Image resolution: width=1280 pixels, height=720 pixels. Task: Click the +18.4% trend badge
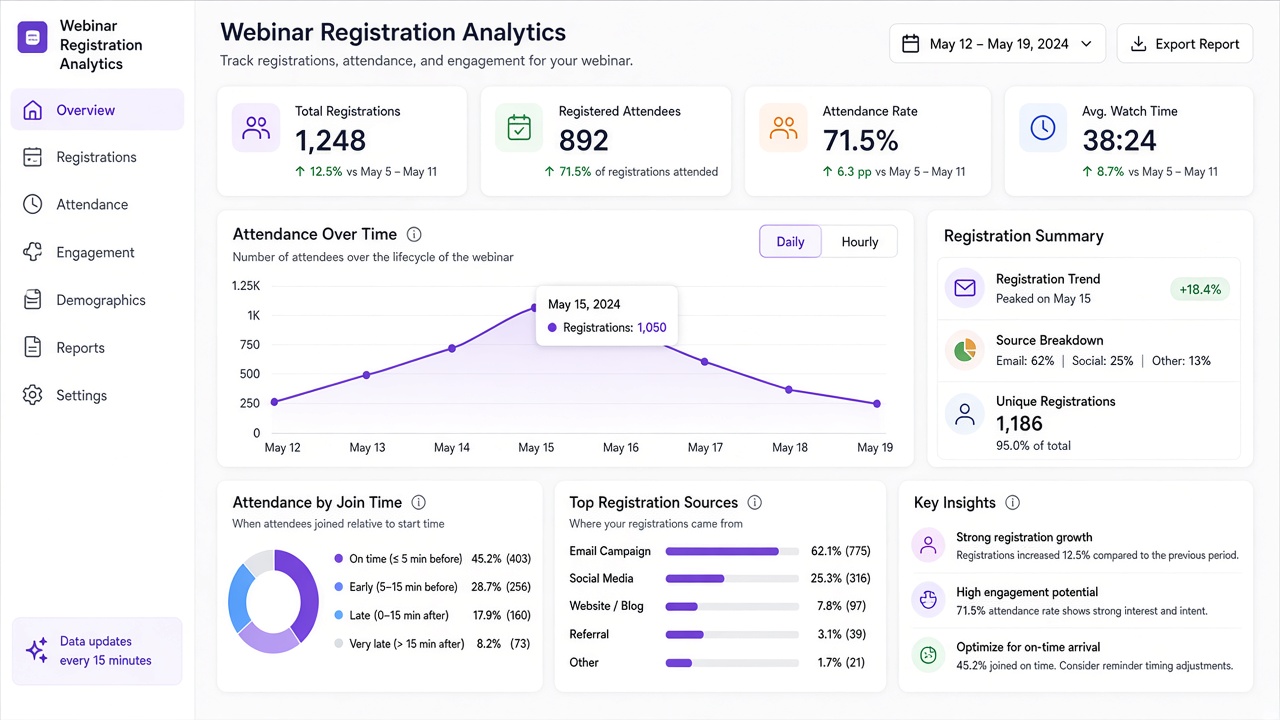pos(1200,289)
